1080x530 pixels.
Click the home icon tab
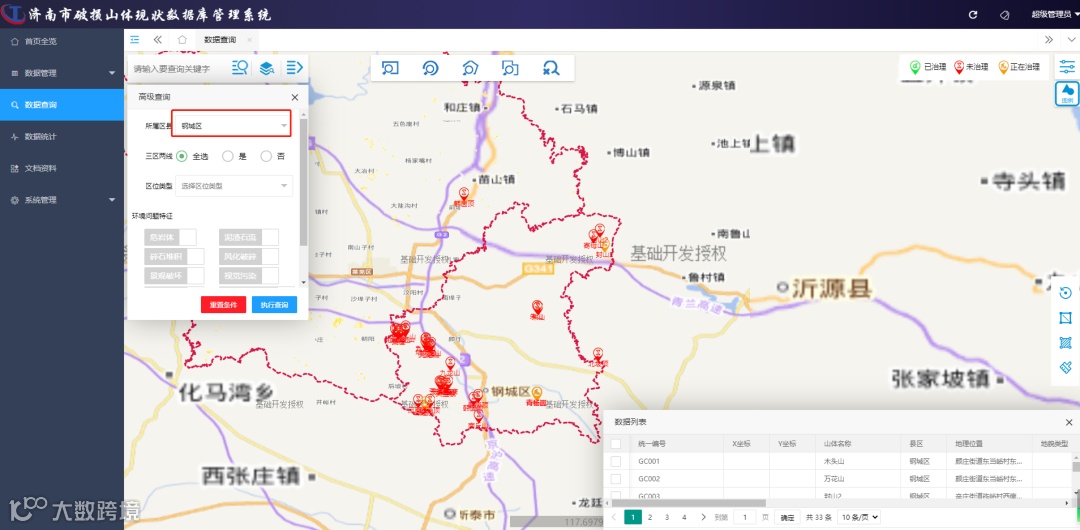(182, 39)
